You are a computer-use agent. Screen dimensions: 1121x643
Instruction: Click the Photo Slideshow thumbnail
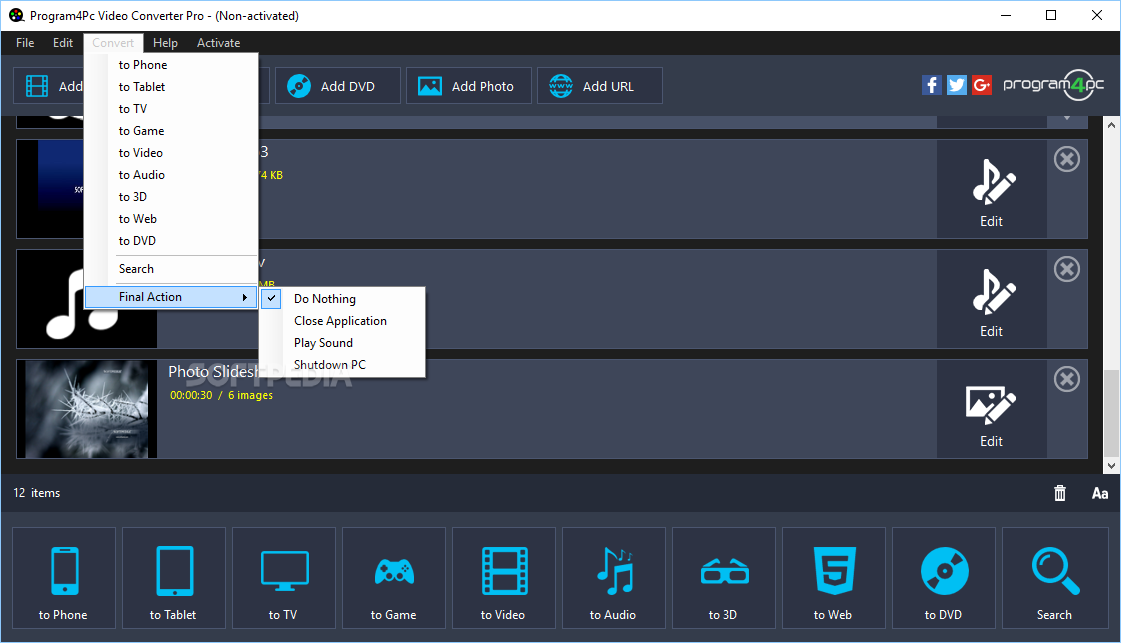87,409
